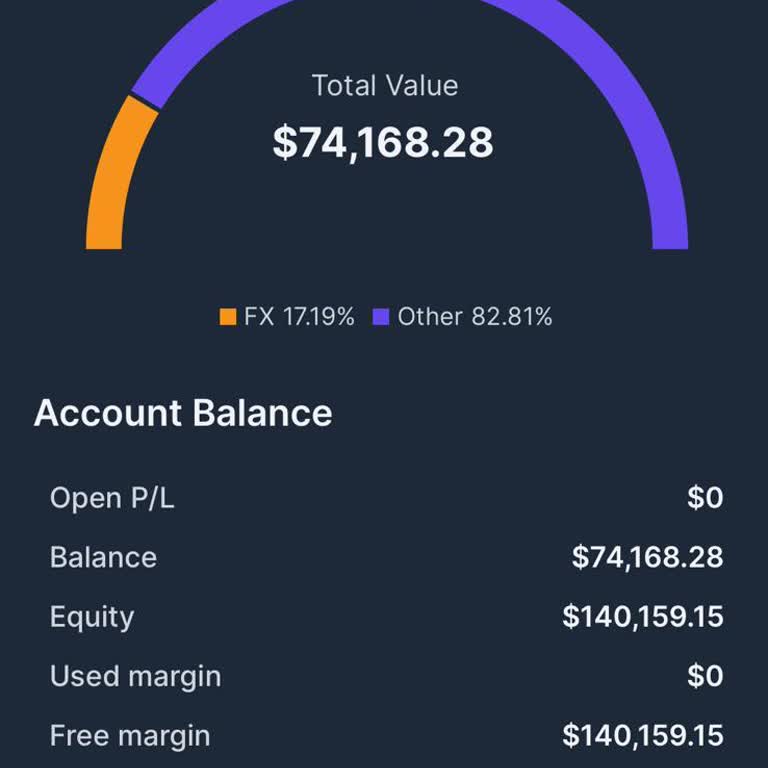Select the Free margin label

click(130, 736)
